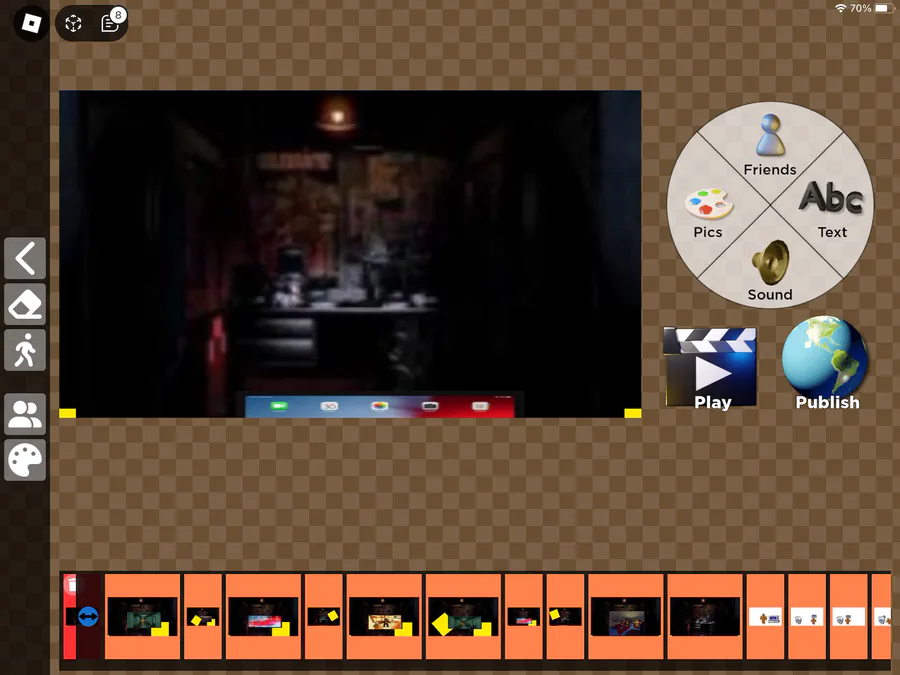Open the paint palette tool in sidebar
Screen dimensions: 900x675
pos(25,460)
